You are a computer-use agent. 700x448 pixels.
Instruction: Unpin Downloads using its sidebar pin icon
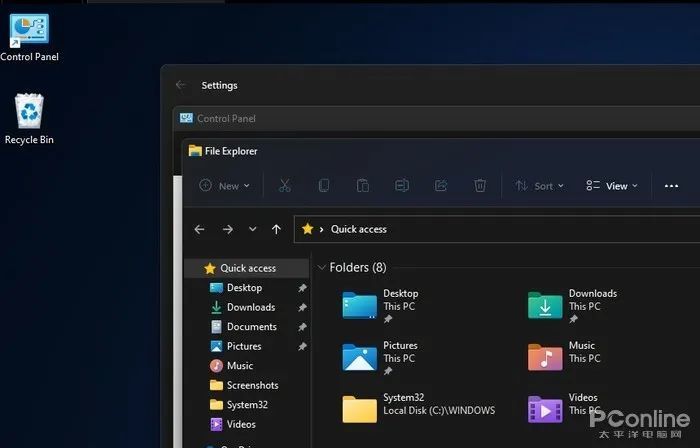(x=302, y=307)
